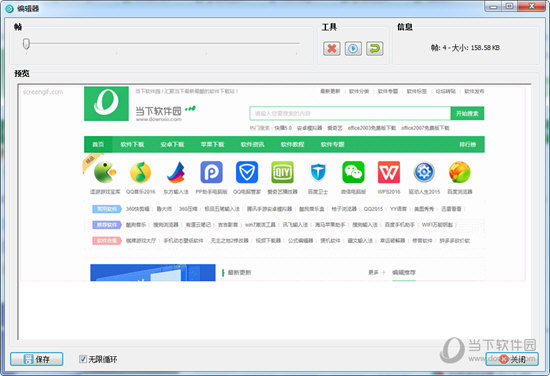Click the green undo arrow tool
The width and height of the screenshot is (550, 376).
click(374, 48)
